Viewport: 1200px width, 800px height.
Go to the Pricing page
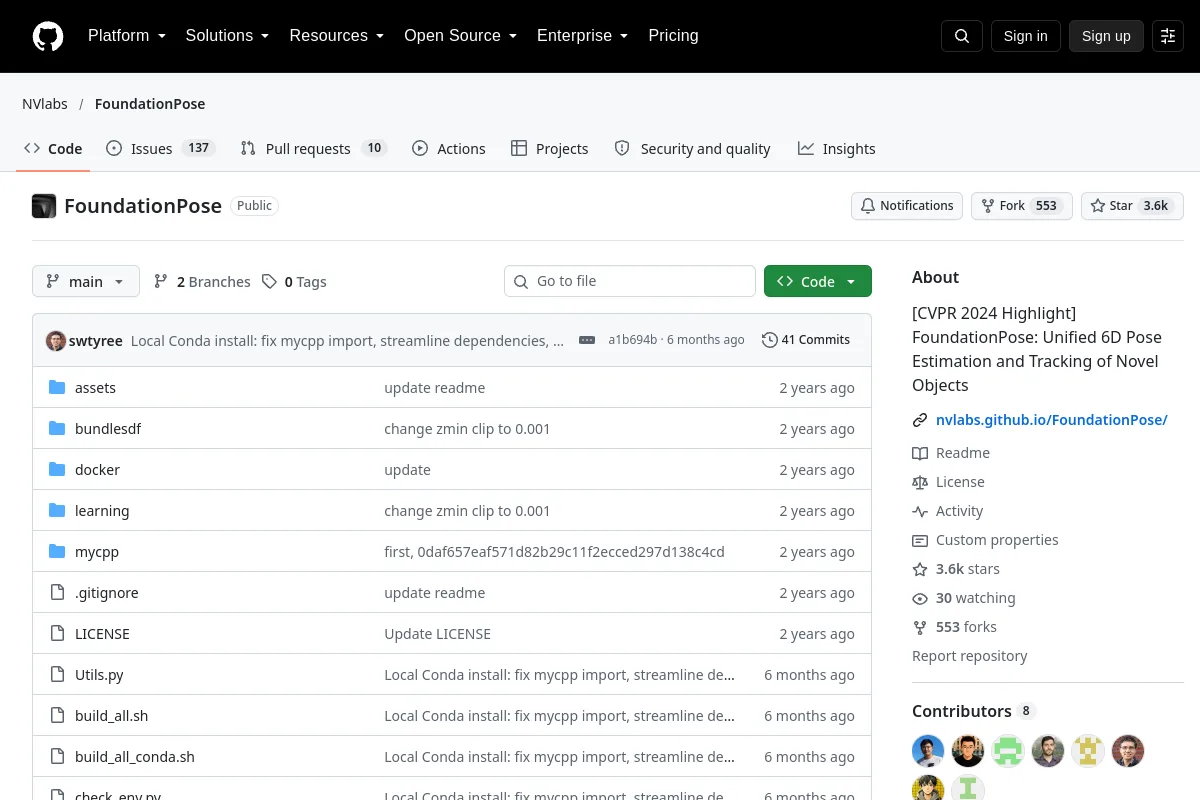[x=673, y=36]
